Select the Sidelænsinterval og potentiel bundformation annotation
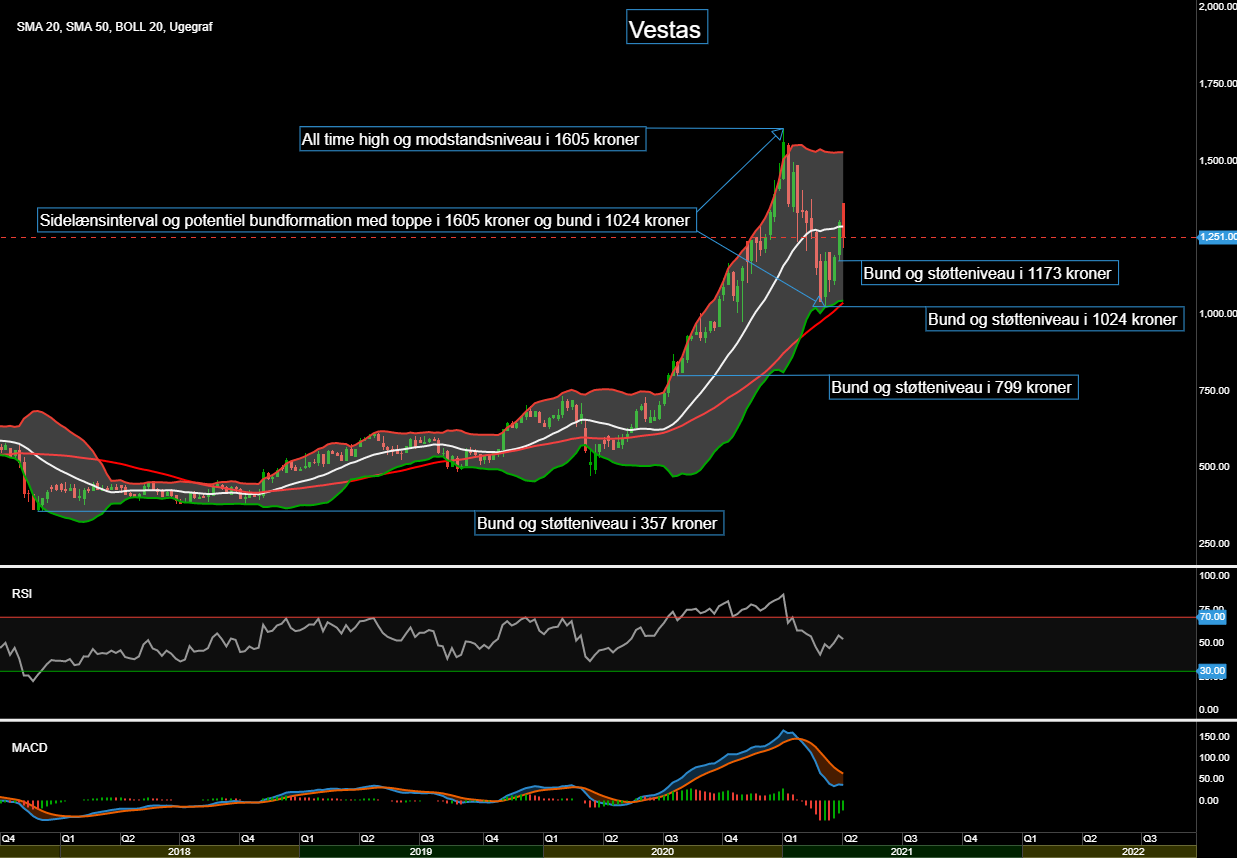The height and width of the screenshot is (858, 1237). click(366, 220)
